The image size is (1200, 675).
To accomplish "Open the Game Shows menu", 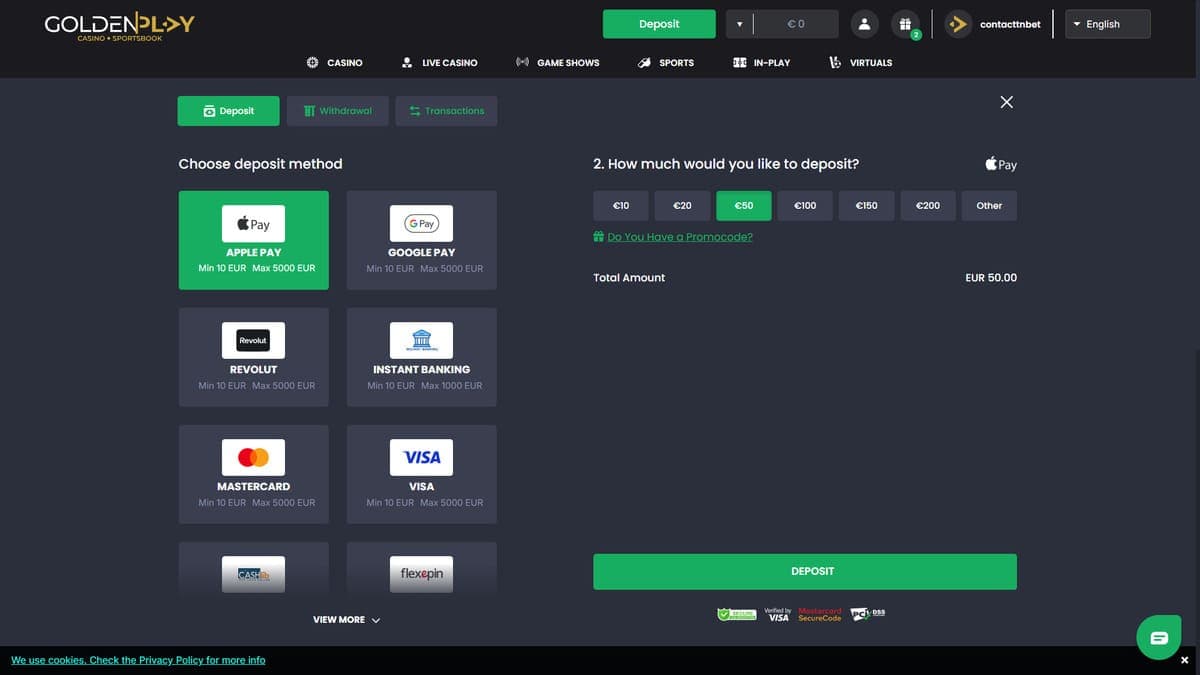I will click(558, 62).
